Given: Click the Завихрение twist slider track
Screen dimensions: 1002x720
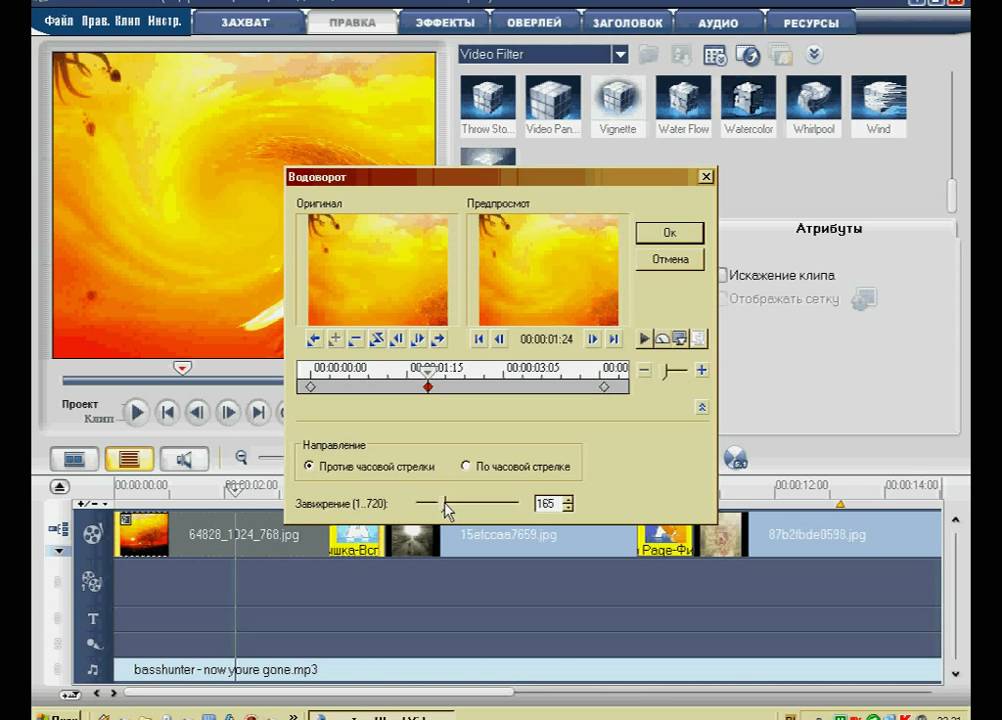Looking at the screenshot, I should click(x=467, y=503).
